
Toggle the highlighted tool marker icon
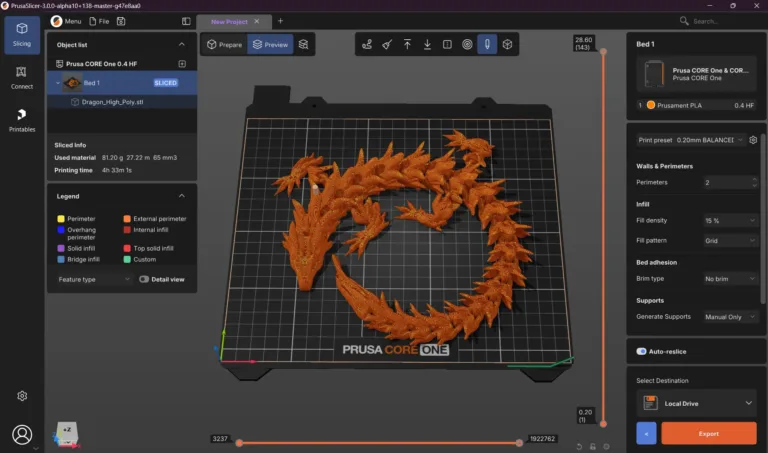(x=487, y=45)
